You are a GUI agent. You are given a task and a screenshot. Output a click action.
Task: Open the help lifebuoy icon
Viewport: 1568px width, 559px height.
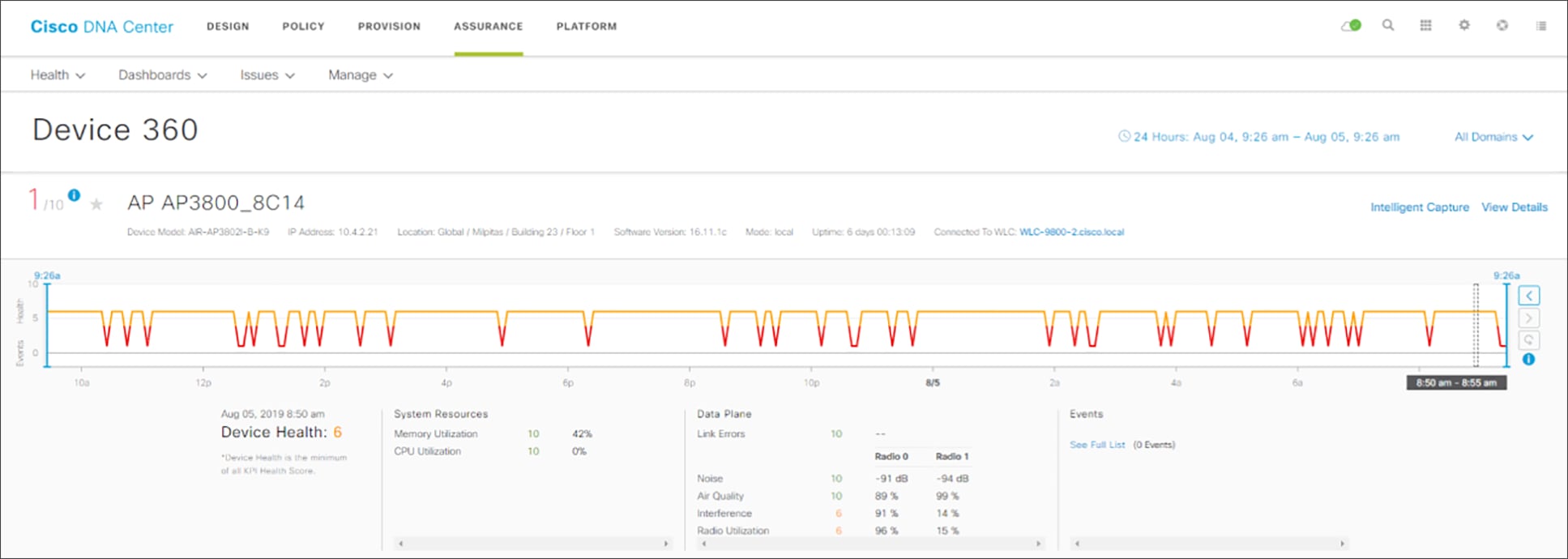click(x=1502, y=25)
